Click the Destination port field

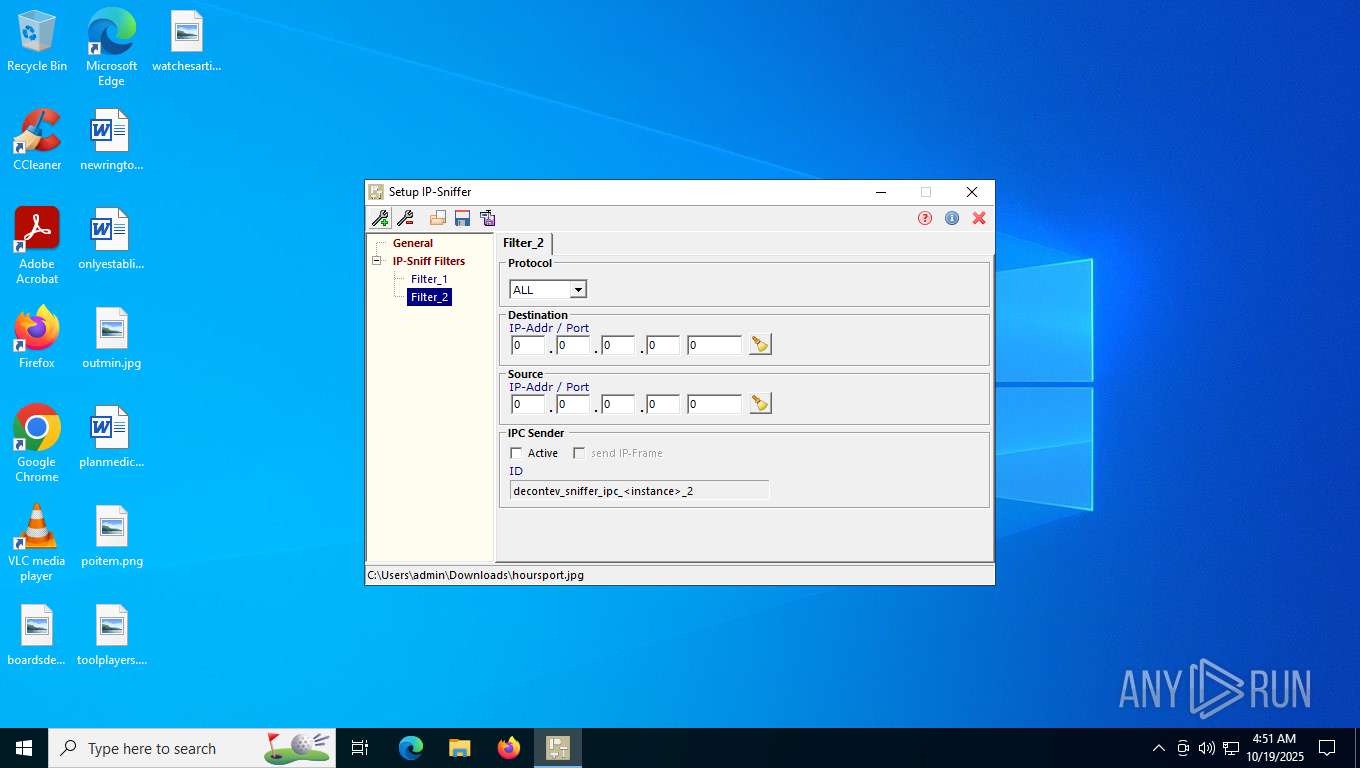[715, 345]
